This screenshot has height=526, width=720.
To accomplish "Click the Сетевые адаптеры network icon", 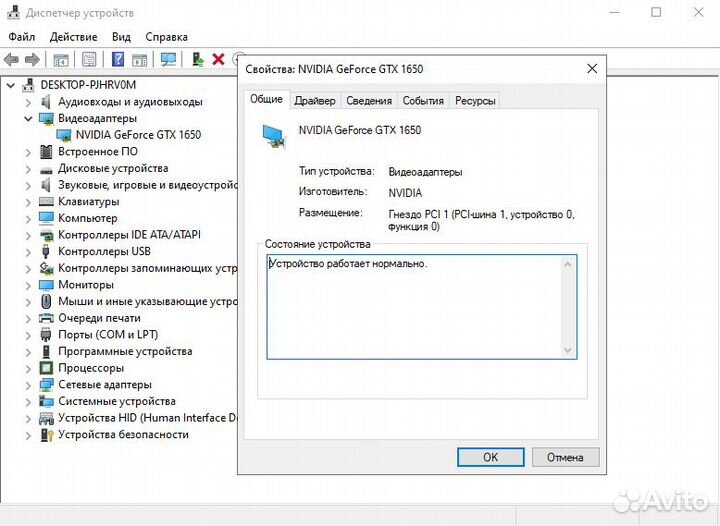I will click(x=46, y=385).
